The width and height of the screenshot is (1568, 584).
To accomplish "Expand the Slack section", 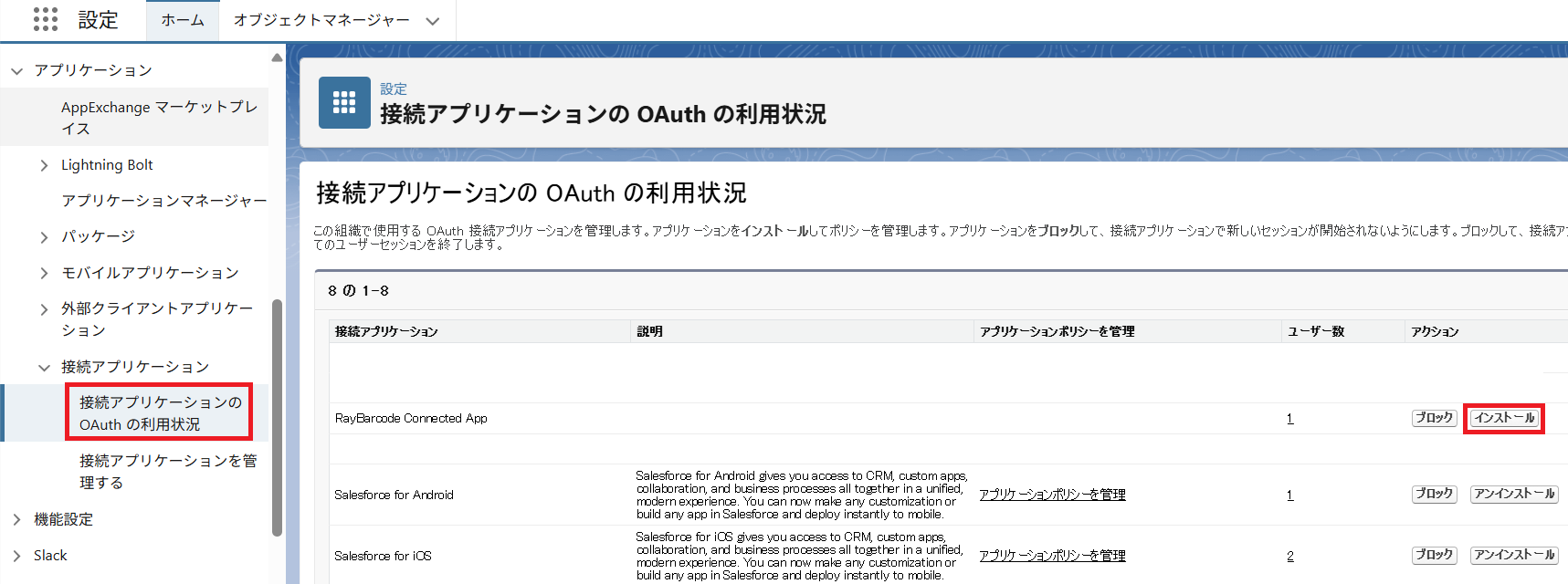I will click(x=16, y=556).
